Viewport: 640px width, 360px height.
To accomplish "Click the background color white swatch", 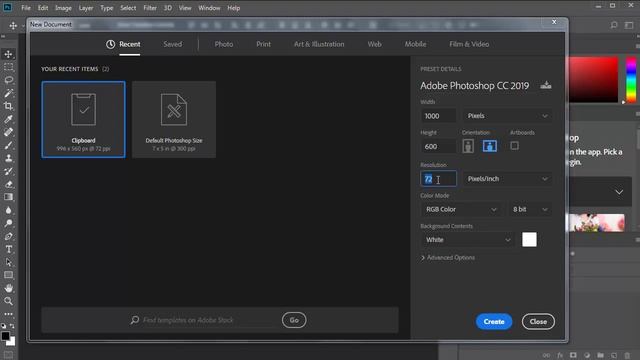I will [x=529, y=240].
